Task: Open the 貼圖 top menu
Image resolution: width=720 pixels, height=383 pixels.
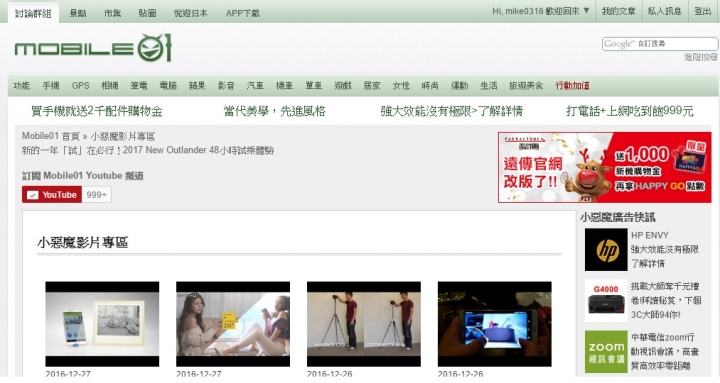Action: point(147,13)
